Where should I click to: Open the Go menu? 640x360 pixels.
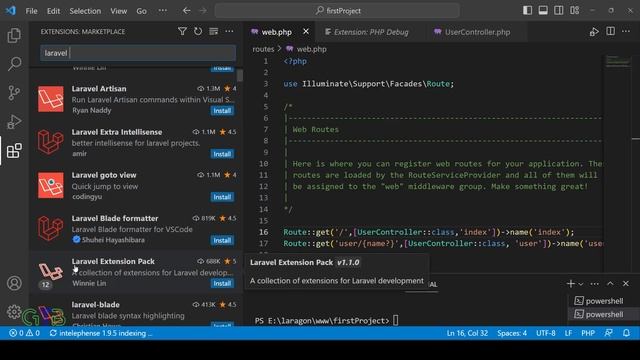(141, 11)
